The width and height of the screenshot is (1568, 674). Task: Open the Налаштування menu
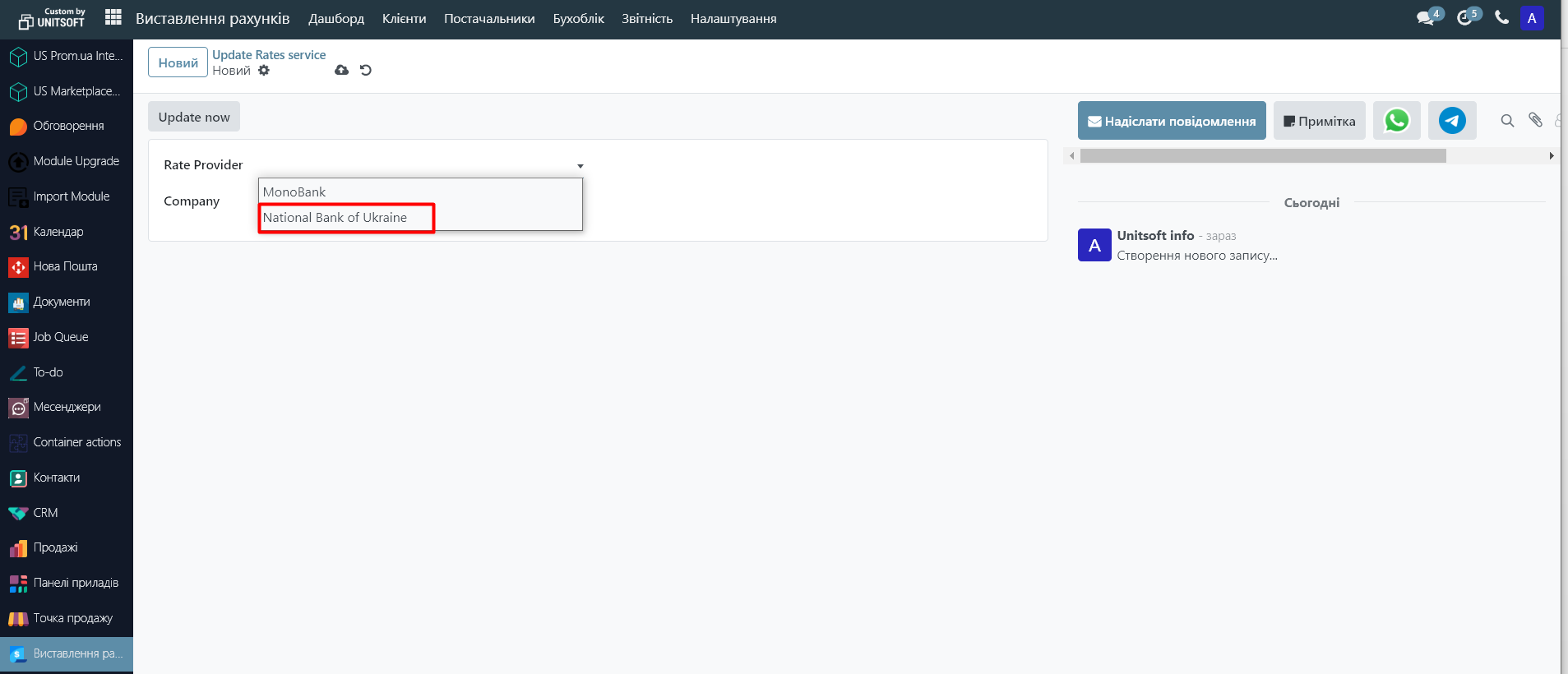(733, 18)
